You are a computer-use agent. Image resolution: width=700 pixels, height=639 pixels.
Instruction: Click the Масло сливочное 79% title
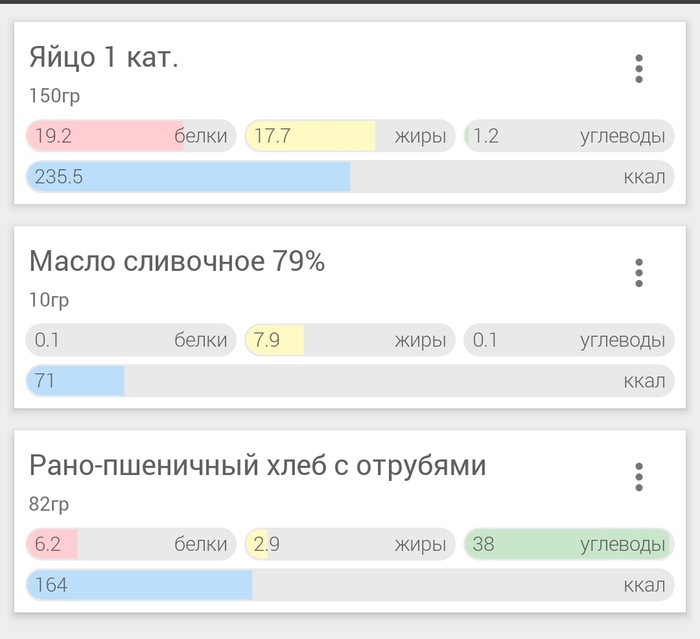177,262
